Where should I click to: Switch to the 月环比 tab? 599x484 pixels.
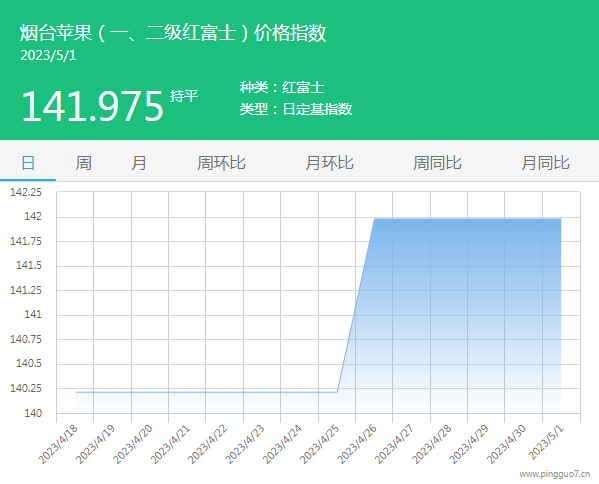[x=329, y=163]
